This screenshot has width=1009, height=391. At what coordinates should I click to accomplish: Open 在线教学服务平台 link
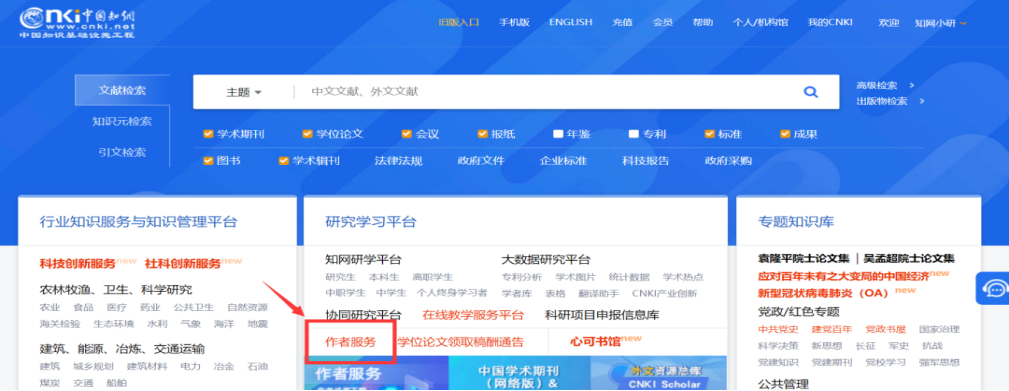[x=473, y=315]
